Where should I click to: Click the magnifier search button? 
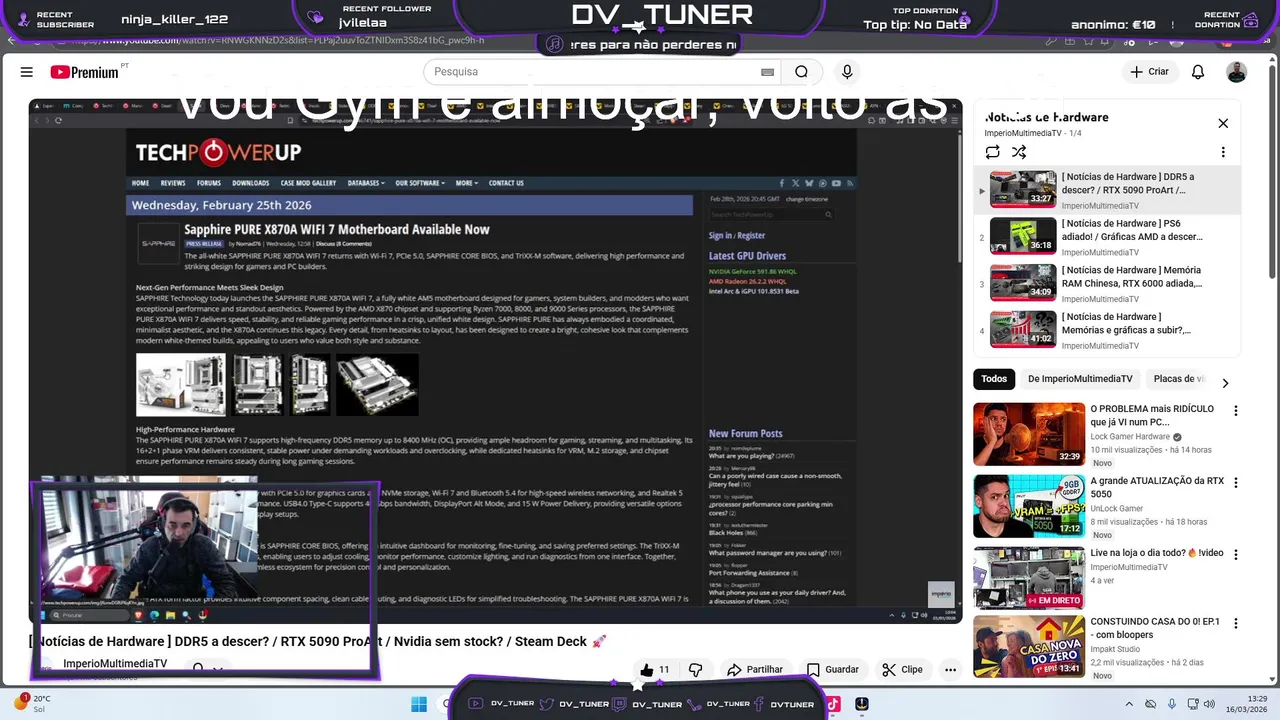(801, 72)
